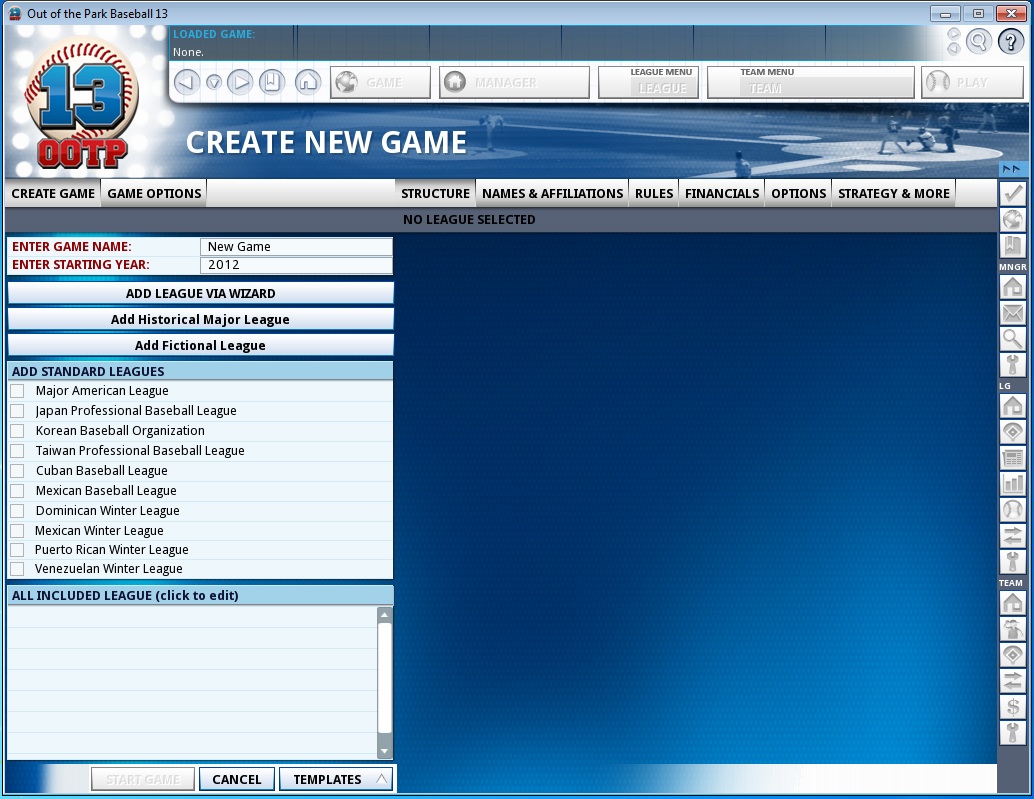Viewport: 1034px width, 799px height.
Task: Click Add Fictional League button
Action: coord(200,345)
